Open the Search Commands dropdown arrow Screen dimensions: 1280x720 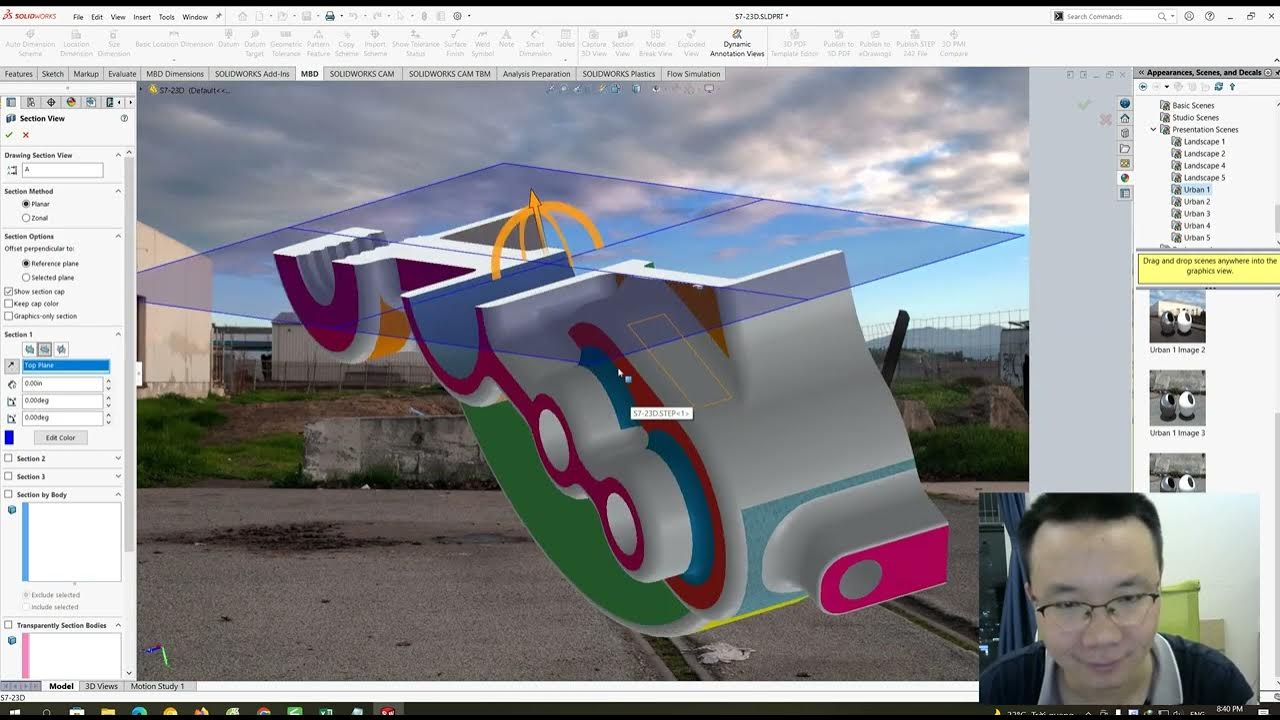[x=1173, y=16]
